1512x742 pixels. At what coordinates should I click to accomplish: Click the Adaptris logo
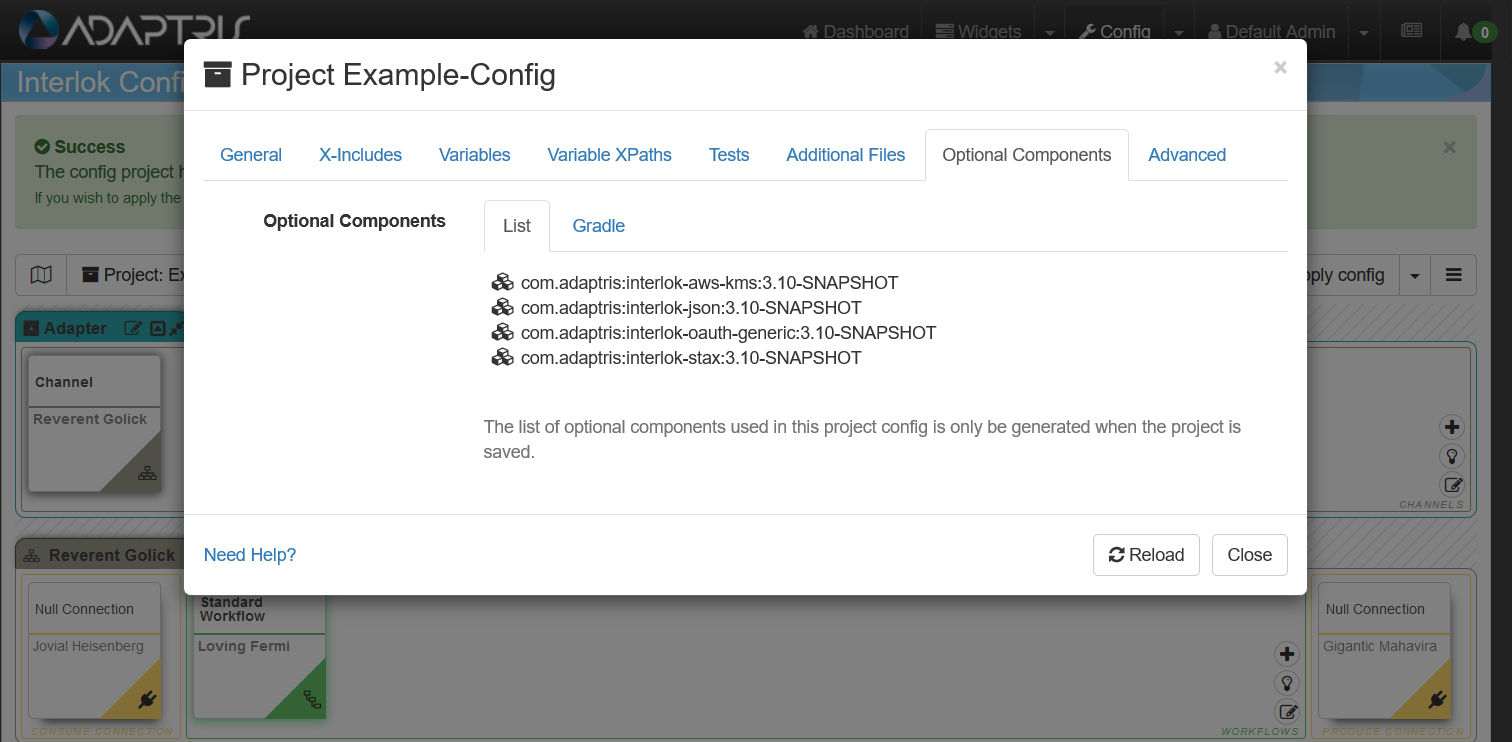point(133,30)
